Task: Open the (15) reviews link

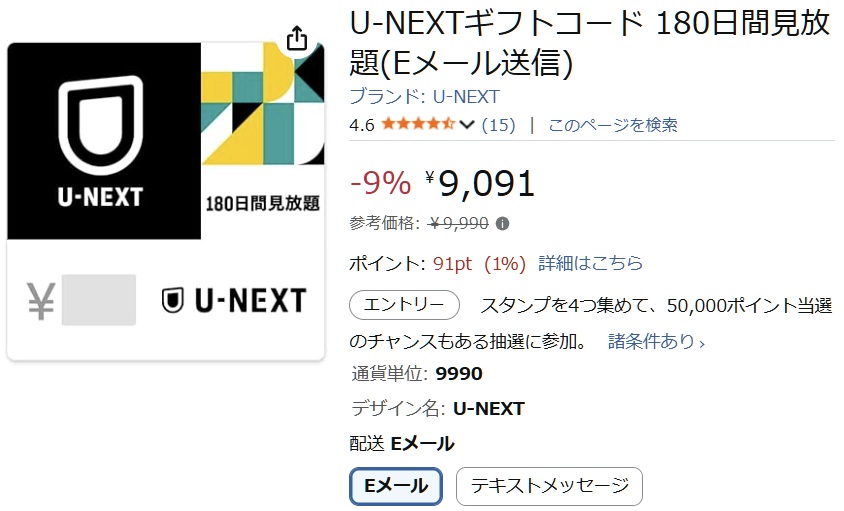Action: (x=498, y=125)
